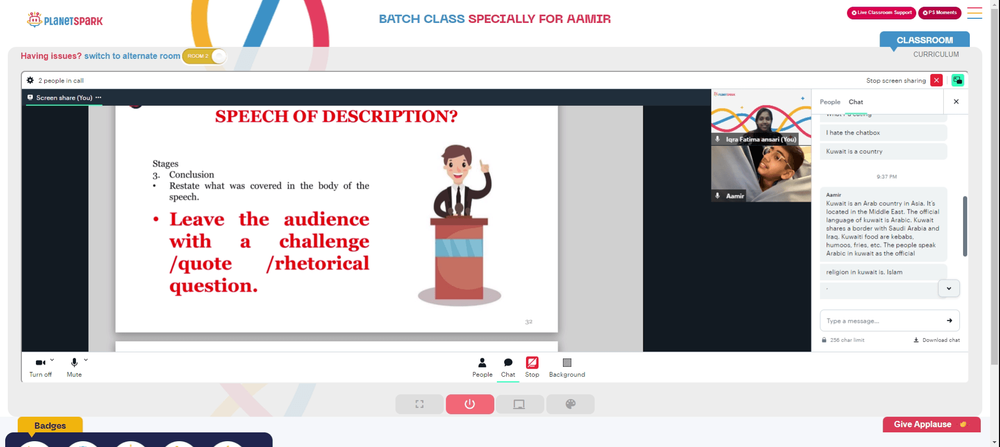Open the PlanetSpark logo home link
Viewport: 1000px width, 447px height.
[64, 20]
